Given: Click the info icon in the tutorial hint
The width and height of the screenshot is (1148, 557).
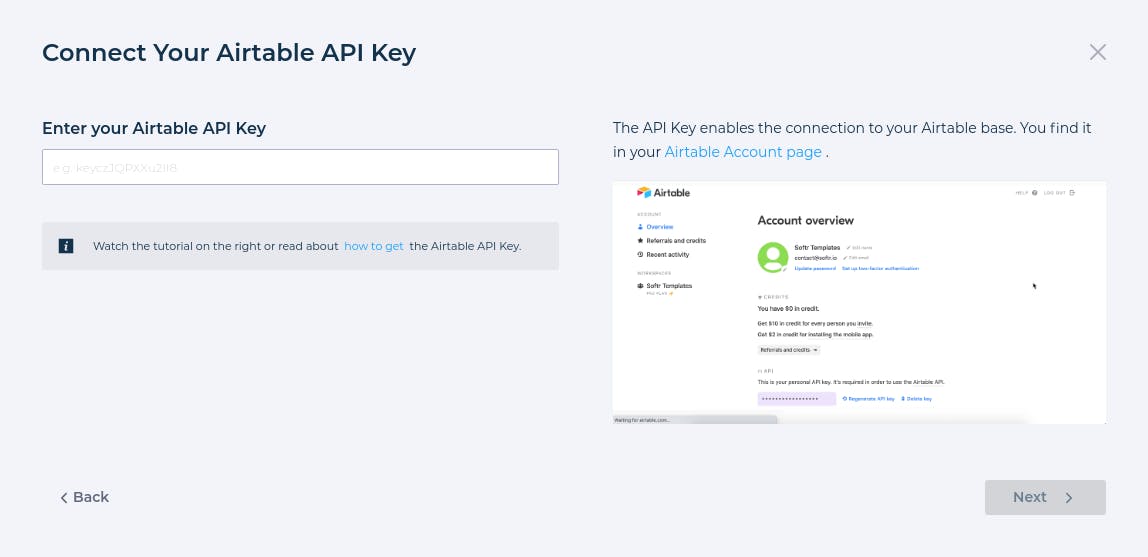Looking at the screenshot, I should pyautogui.click(x=66, y=246).
